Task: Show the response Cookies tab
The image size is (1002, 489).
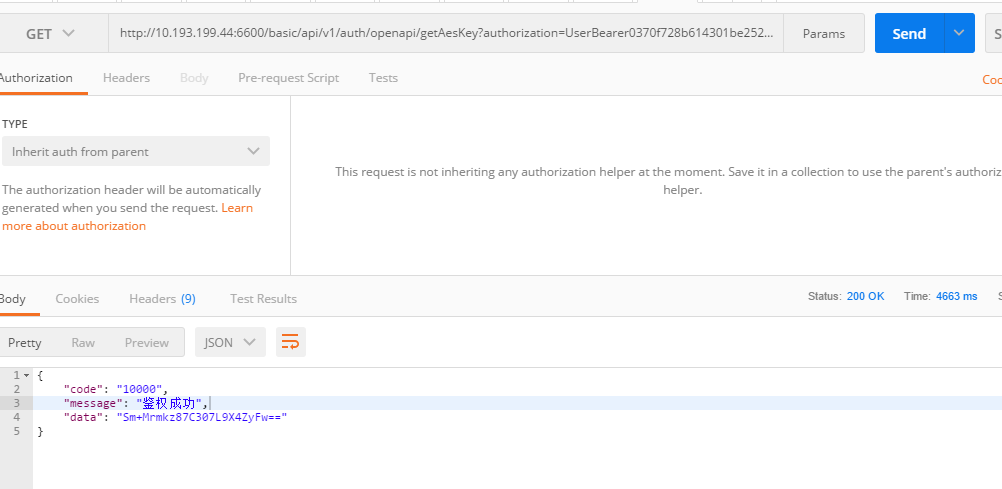Action: (77, 298)
